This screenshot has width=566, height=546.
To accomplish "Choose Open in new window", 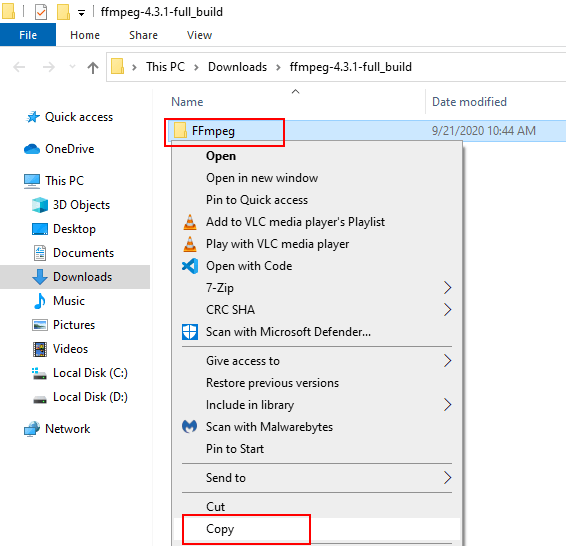I will [317, 178].
